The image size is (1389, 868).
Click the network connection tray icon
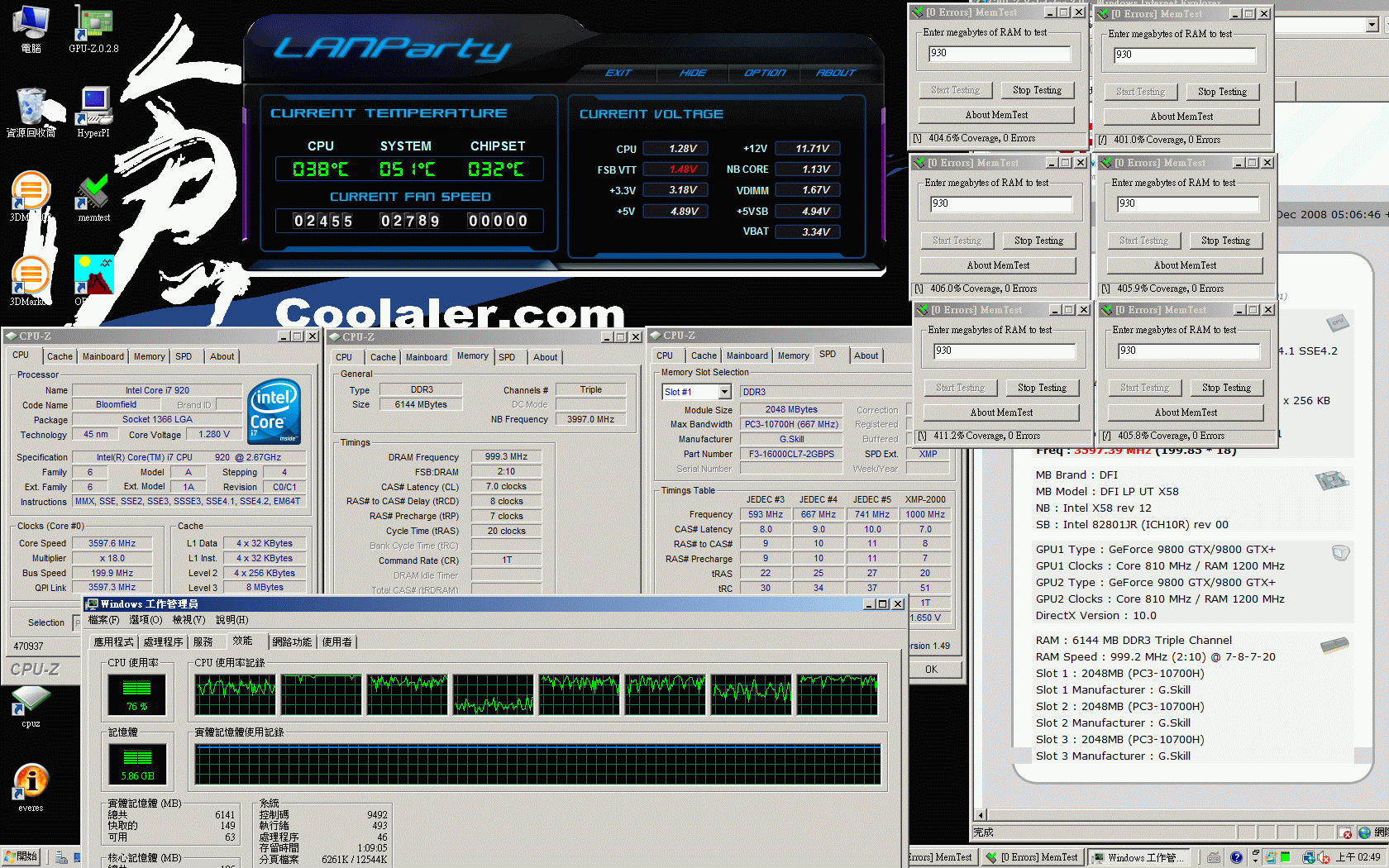pyautogui.click(x=1309, y=857)
